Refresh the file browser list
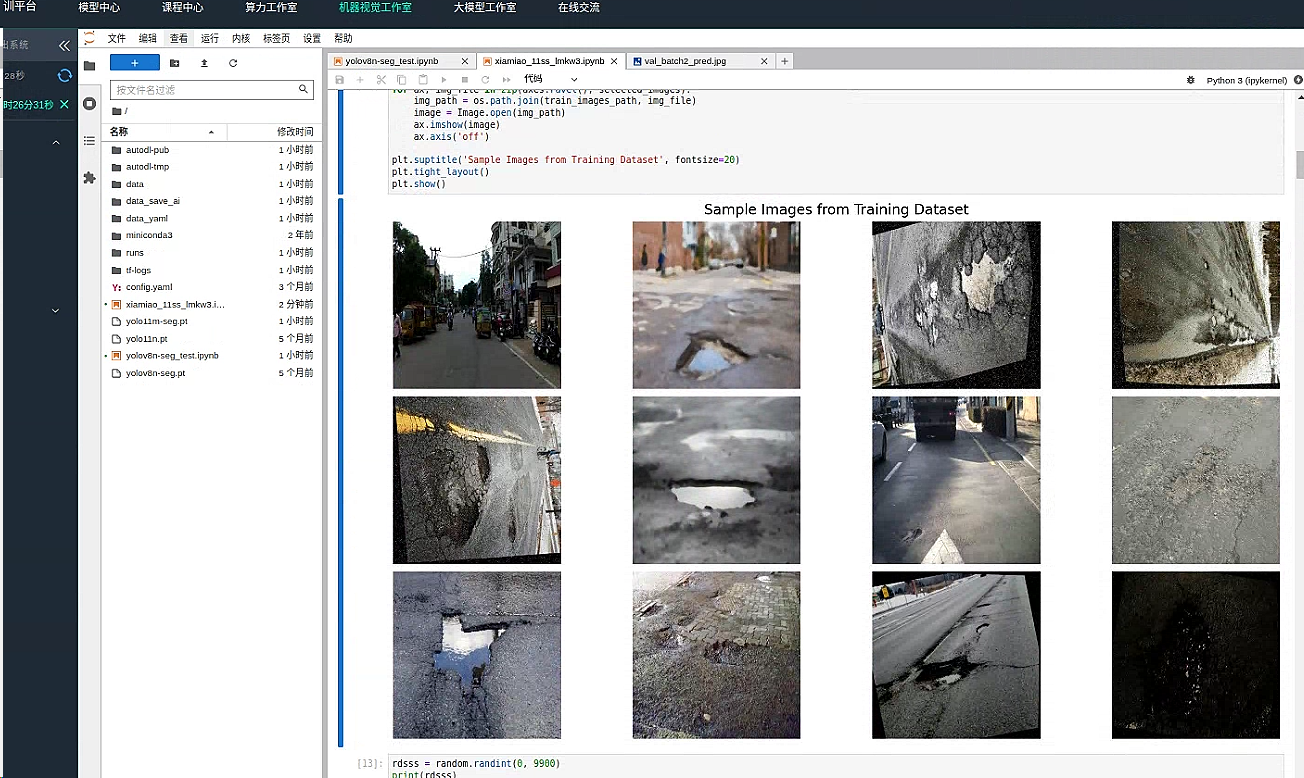Viewport: 1304px width, 778px height. [x=233, y=63]
